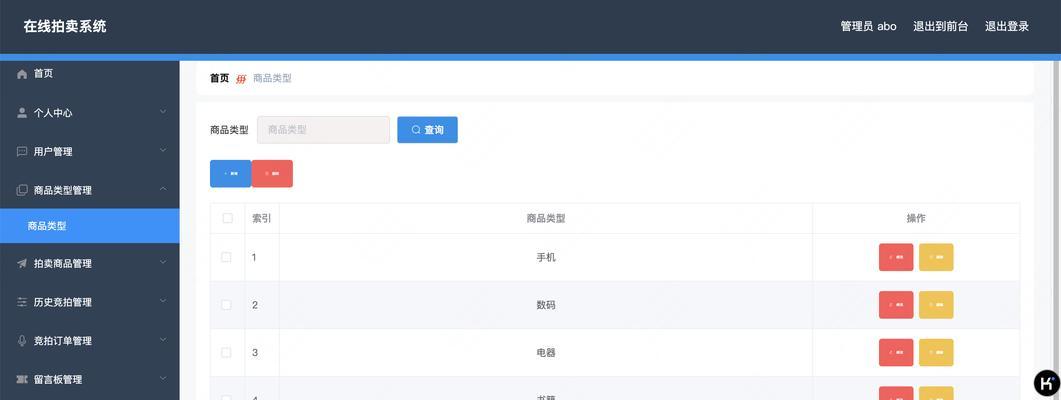This screenshot has height=400, width=1061.
Task: Click the red button in 手机 row
Action: click(896, 257)
